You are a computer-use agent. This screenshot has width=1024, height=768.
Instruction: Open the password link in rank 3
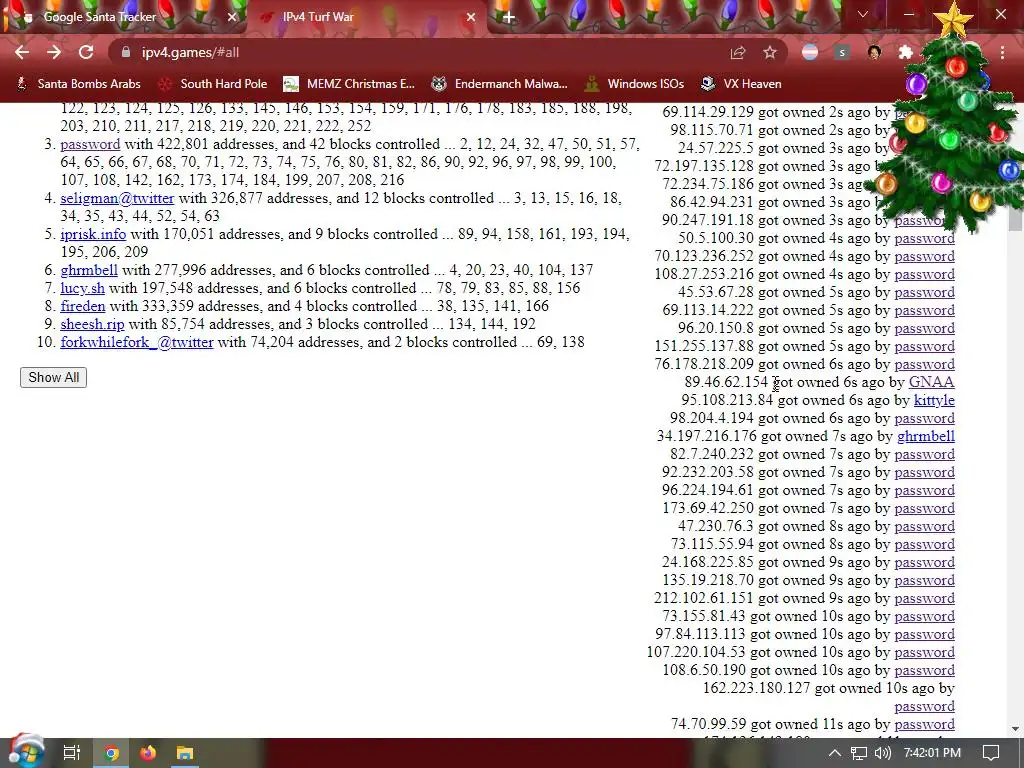click(x=90, y=144)
